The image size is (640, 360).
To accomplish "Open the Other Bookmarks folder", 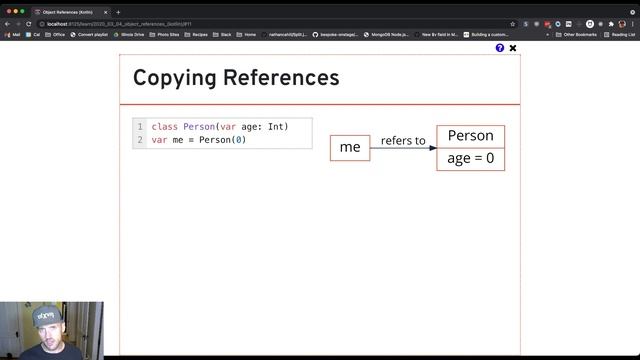I will point(576,35).
